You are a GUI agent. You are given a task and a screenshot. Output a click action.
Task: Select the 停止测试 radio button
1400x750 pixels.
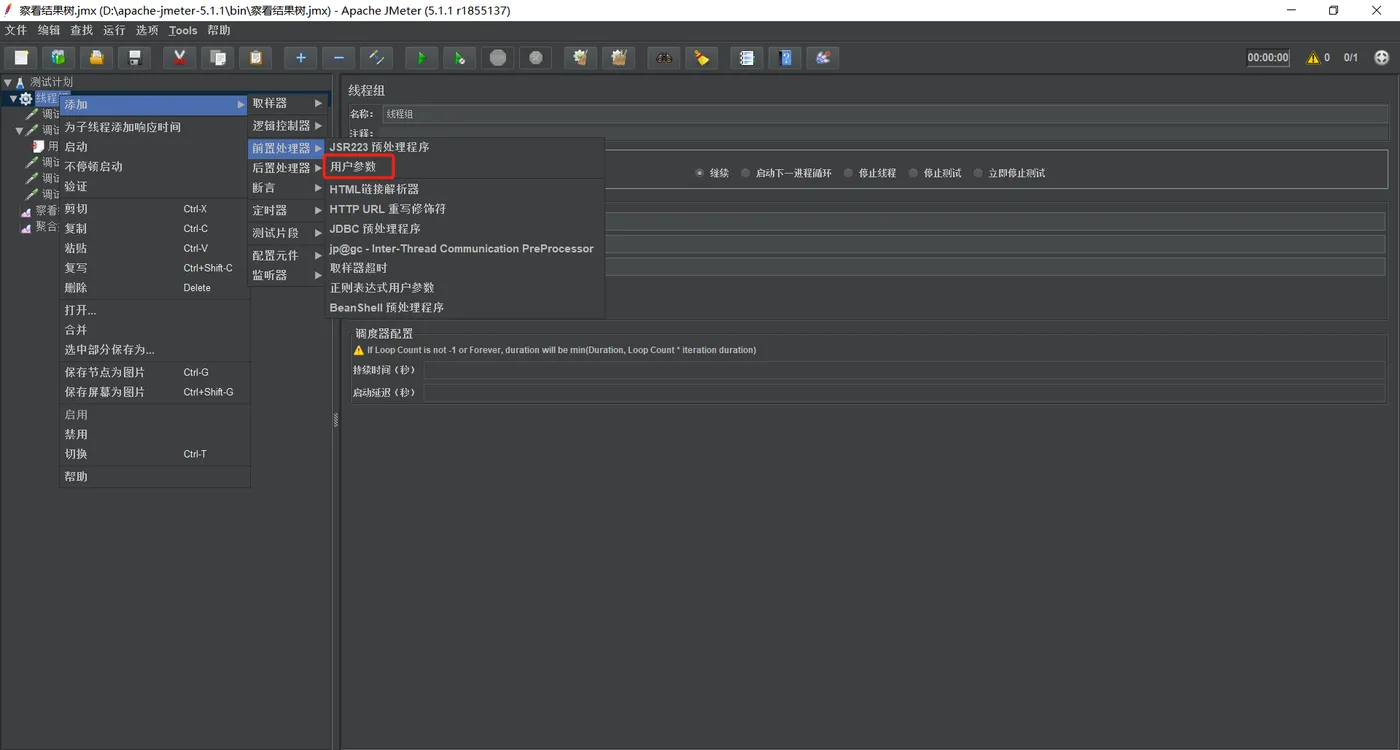click(913, 173)
